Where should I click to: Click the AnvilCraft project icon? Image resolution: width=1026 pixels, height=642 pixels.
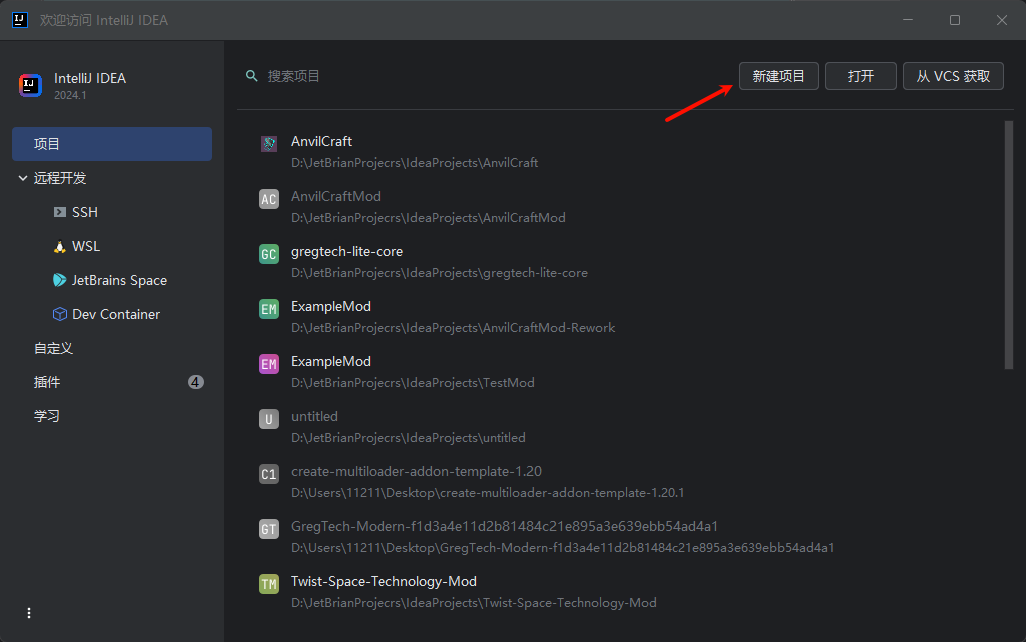tap(268, 144)
